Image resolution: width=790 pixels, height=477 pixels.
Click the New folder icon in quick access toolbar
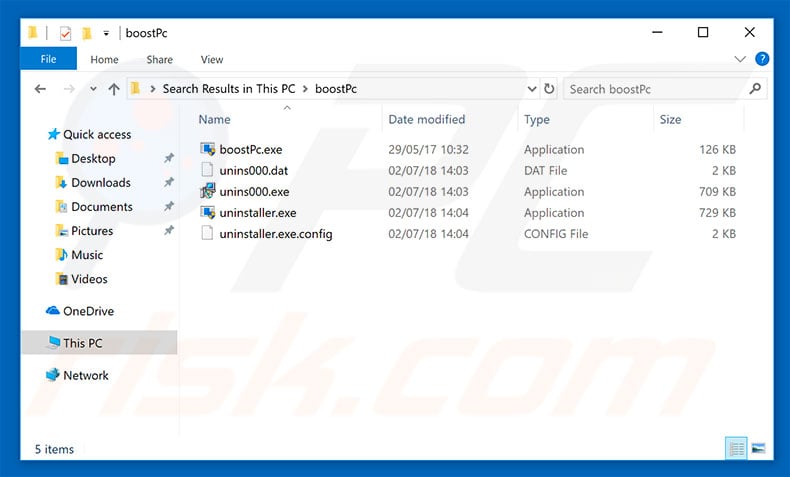click(x=87, y=33)
